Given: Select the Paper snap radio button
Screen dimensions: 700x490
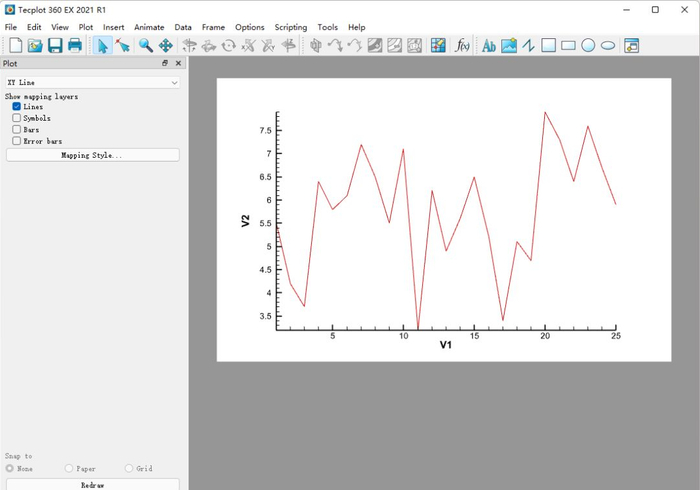Looking at the screenshot, I should 69,468.
